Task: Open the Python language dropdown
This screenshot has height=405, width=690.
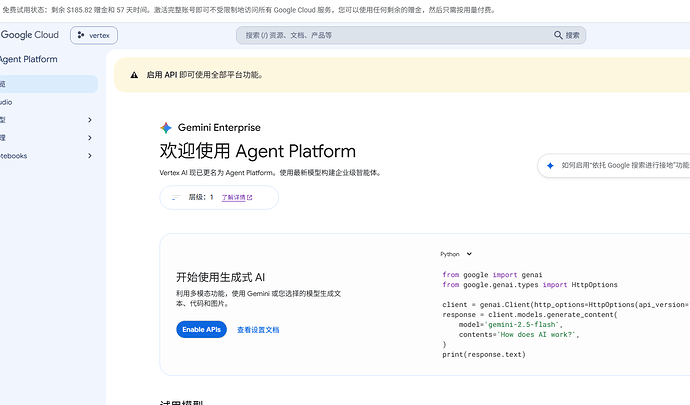Action: (456, 254)
